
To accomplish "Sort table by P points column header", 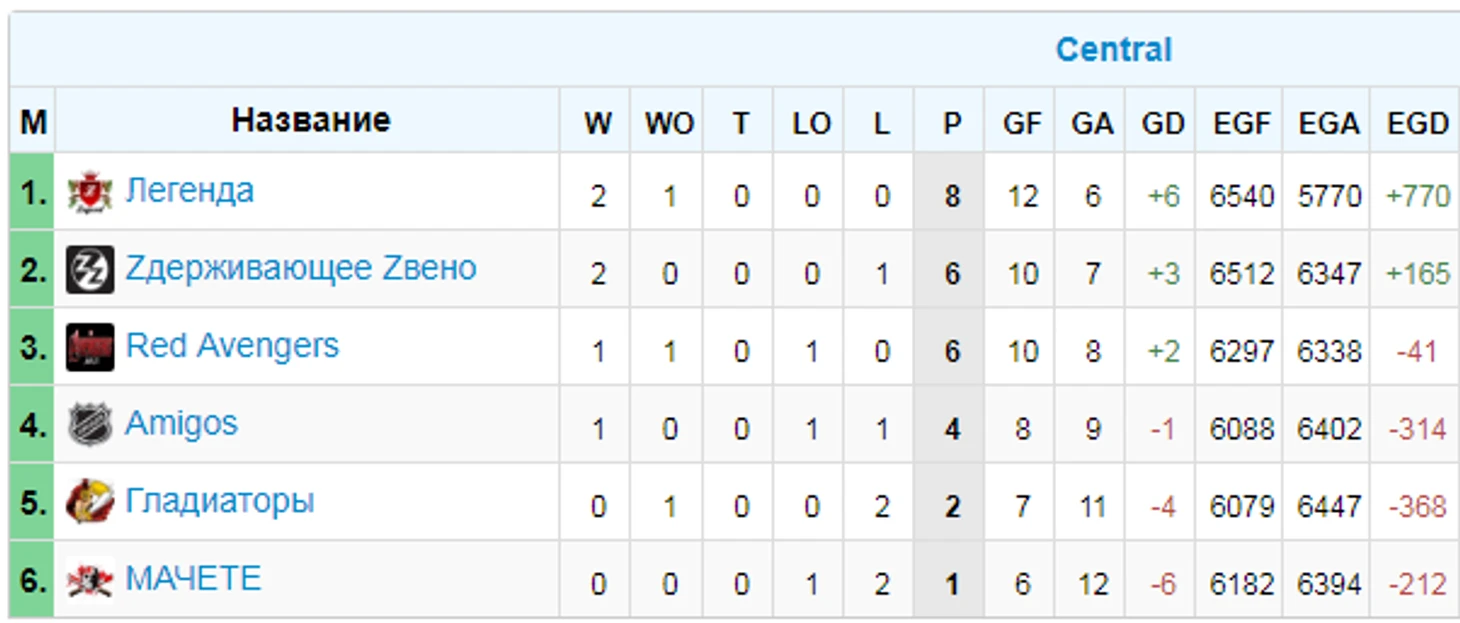I will click(951, 123).
